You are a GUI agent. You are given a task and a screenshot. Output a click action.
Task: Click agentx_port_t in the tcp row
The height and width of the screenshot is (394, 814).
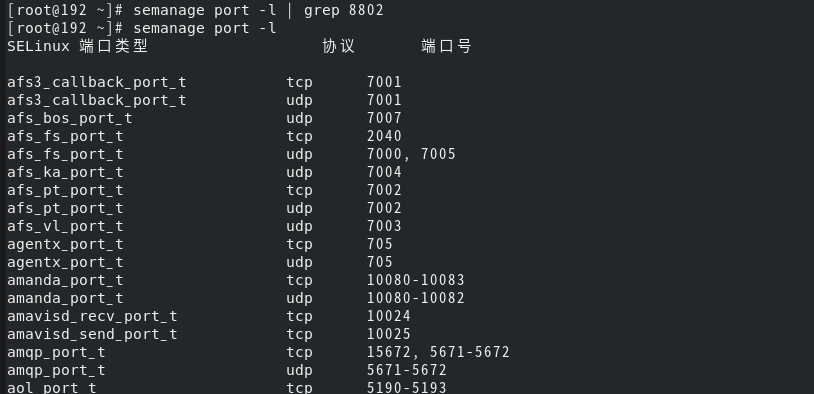point(65,244)
